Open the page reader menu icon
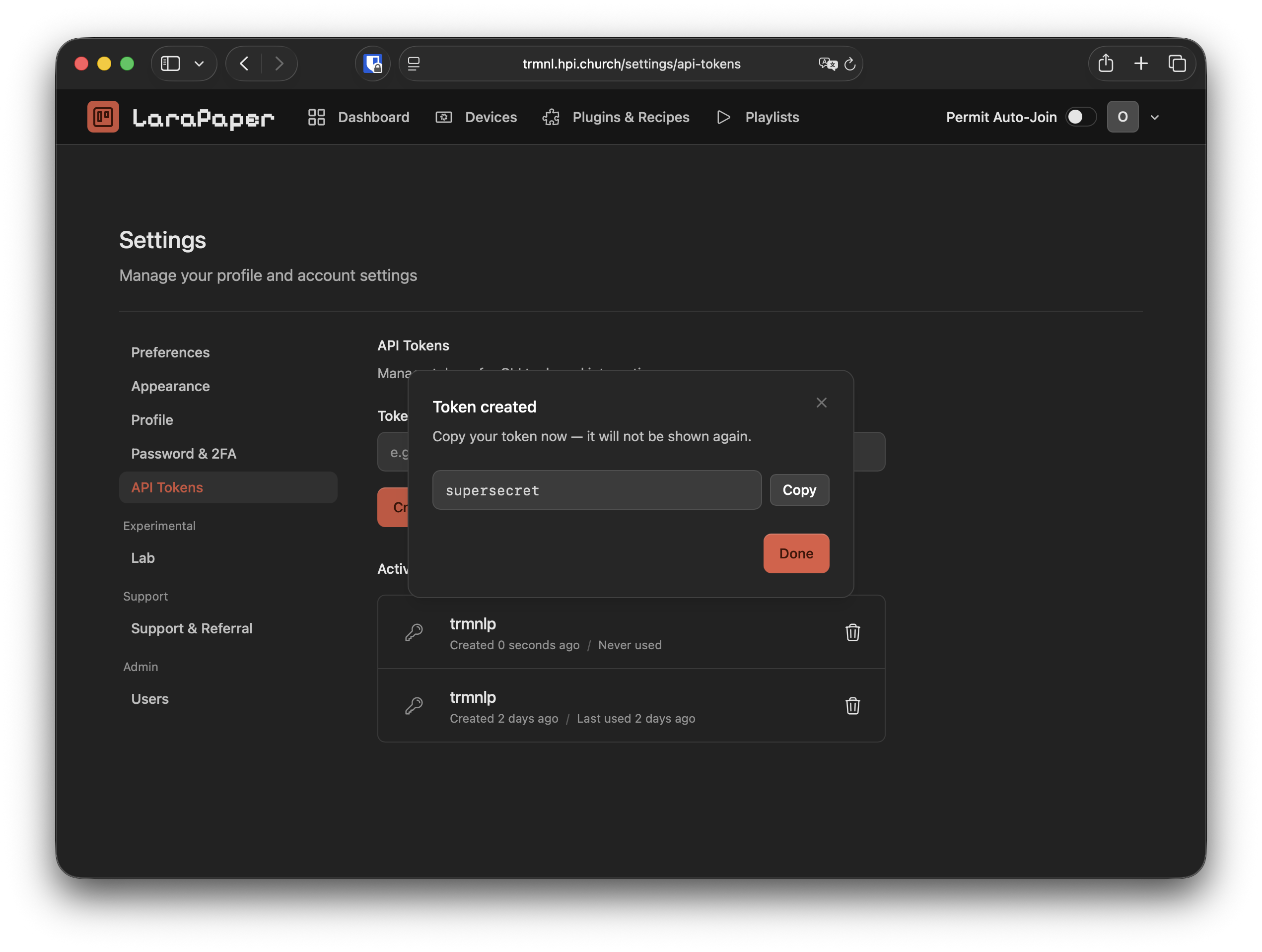 coord(414,64)
